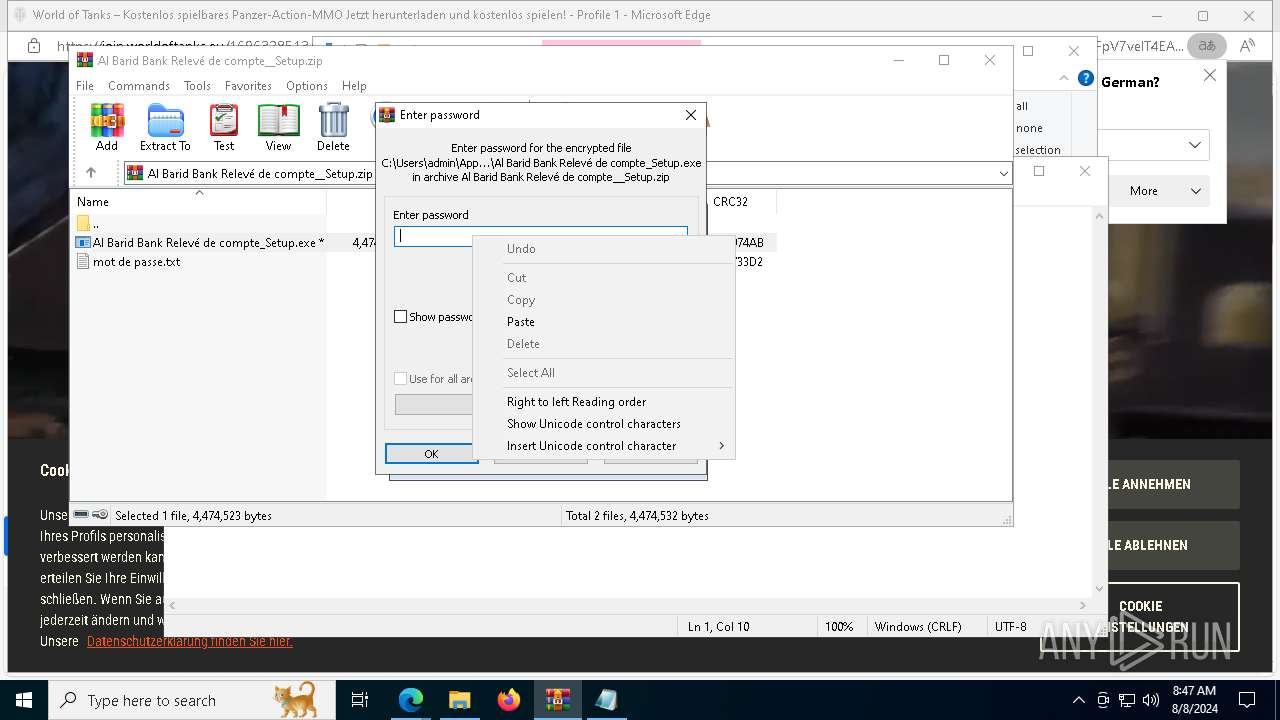Open Task View on taskbar
Image resolution: width=1280 pixels, height=720 pixels.
[360, 700]
